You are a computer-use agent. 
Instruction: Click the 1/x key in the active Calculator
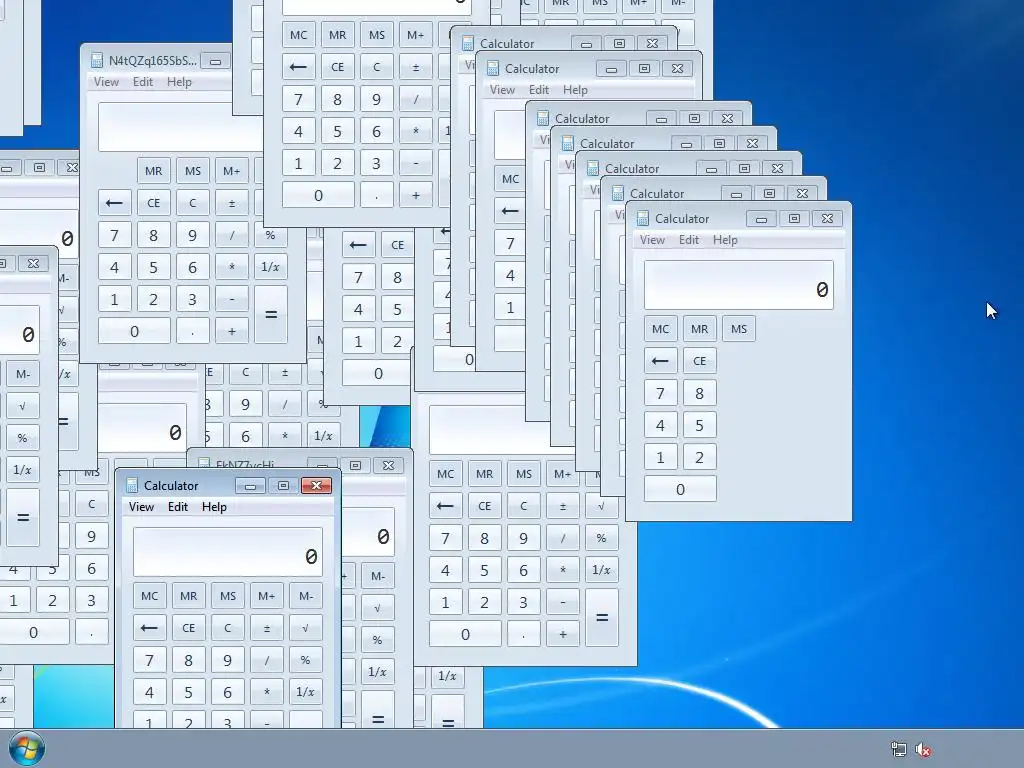[306, 692]
